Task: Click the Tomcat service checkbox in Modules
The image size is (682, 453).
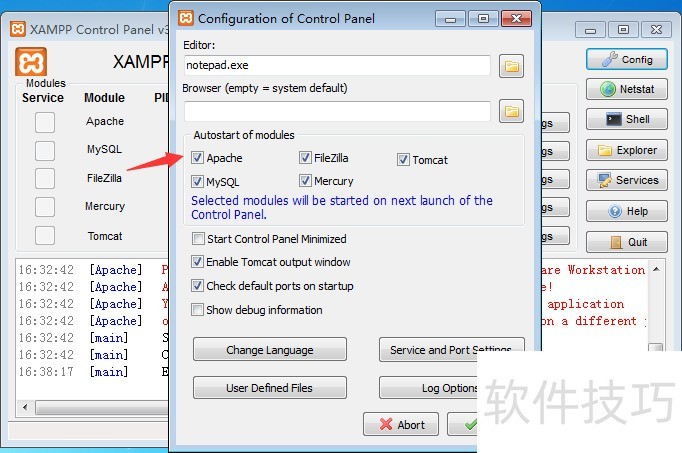Action: [x=45, y=236]
